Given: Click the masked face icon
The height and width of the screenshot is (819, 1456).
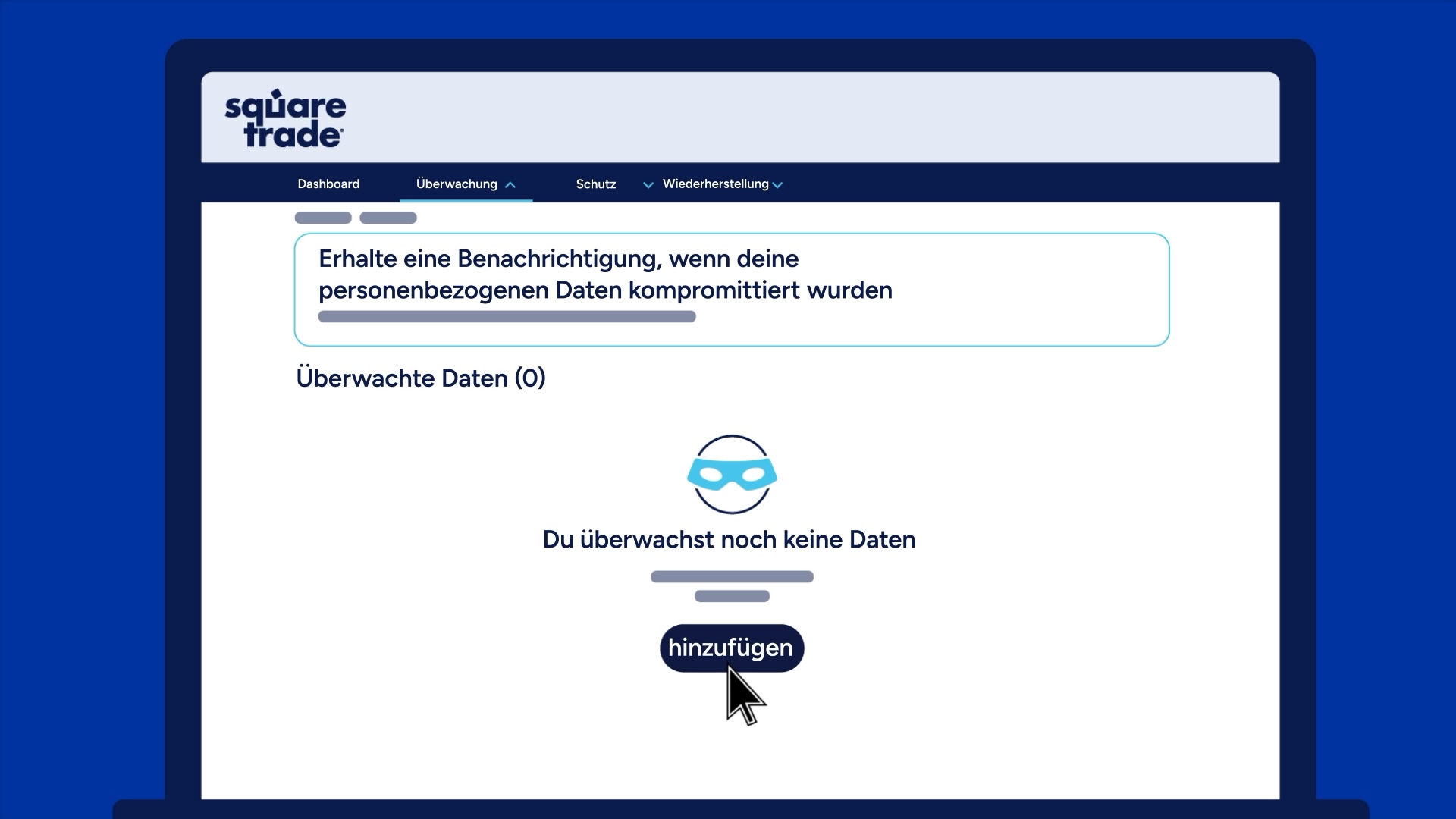Looking at the screenshot, I should tap(732, 475).
